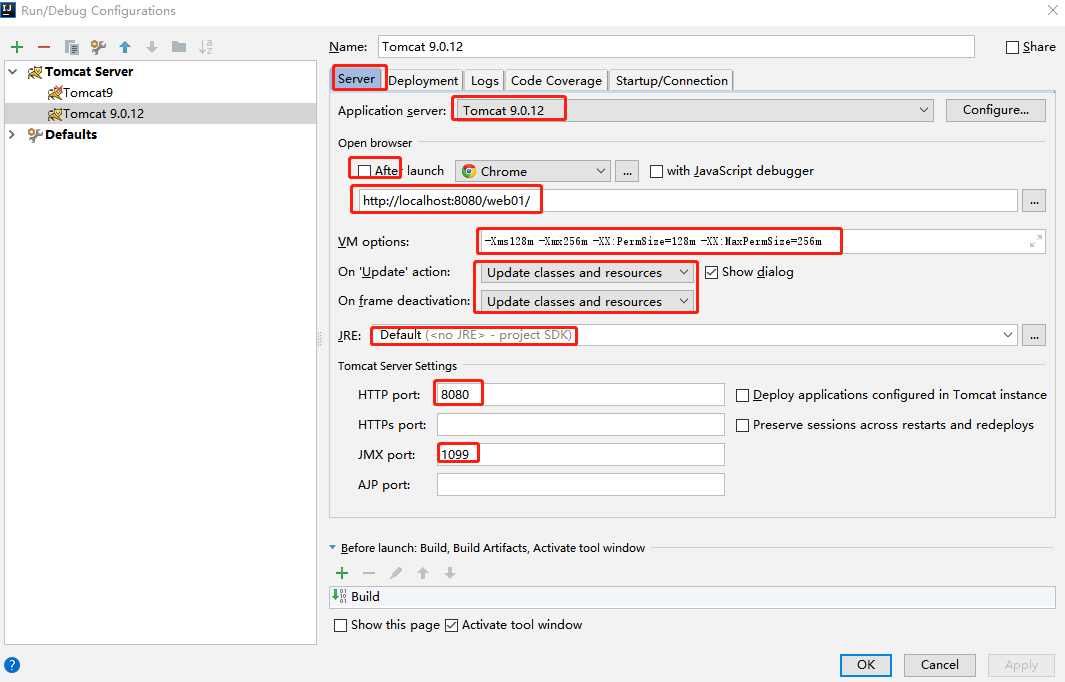
Task: Open JRE dropdown
Action: tap(694, 335)
